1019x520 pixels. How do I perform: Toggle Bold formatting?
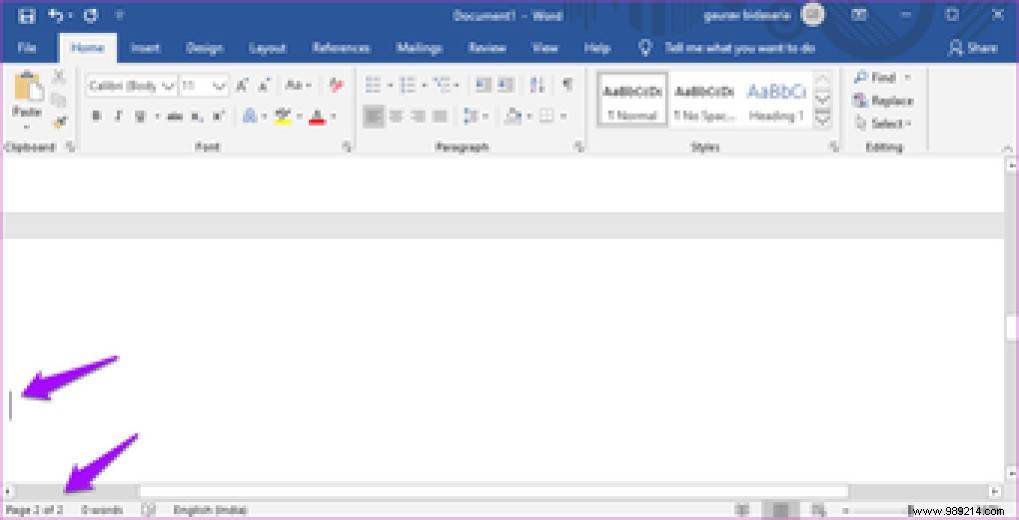tap(96, 116)
